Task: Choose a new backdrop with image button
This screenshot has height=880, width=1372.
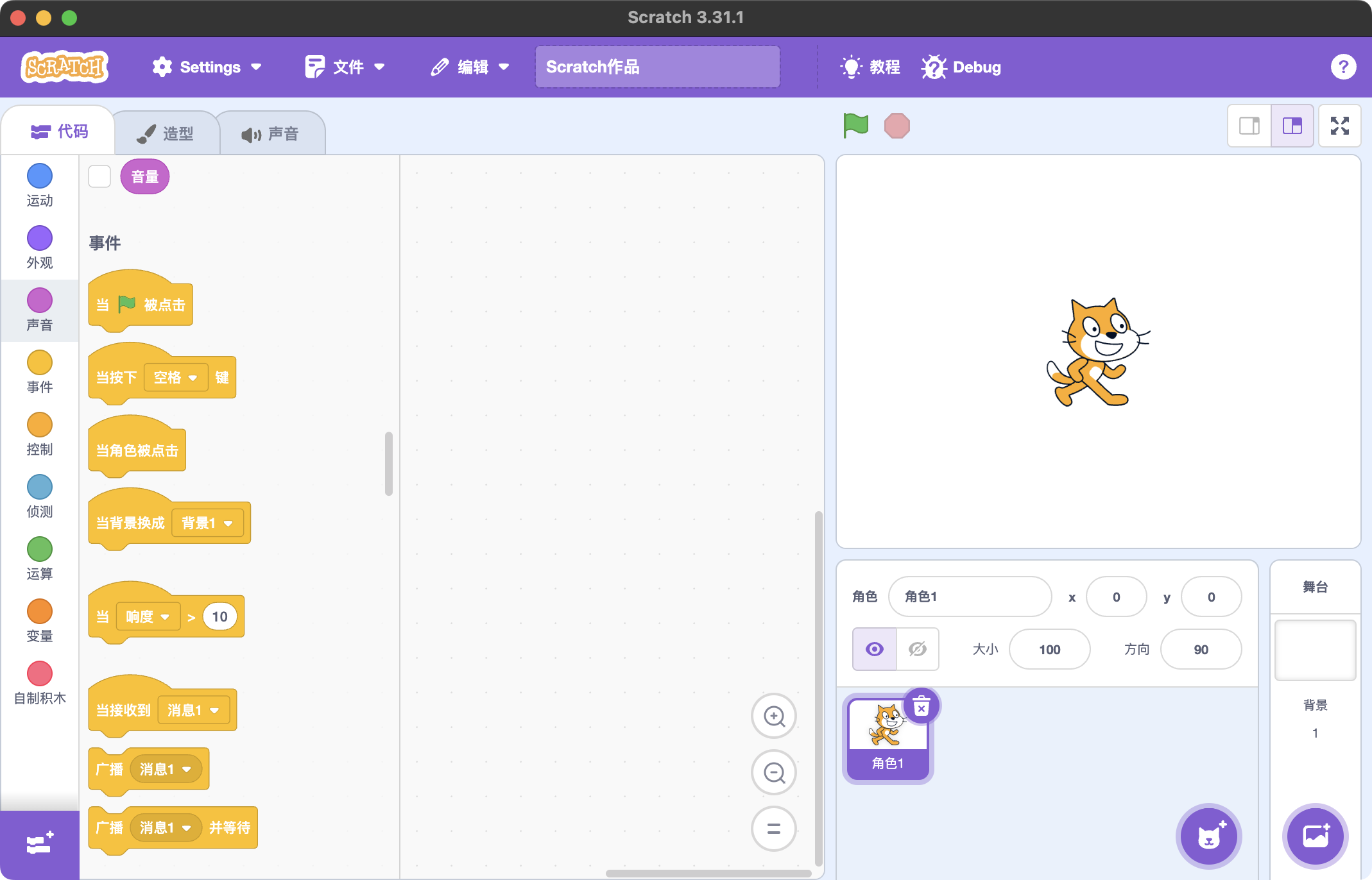Action: click(1316, 836)
